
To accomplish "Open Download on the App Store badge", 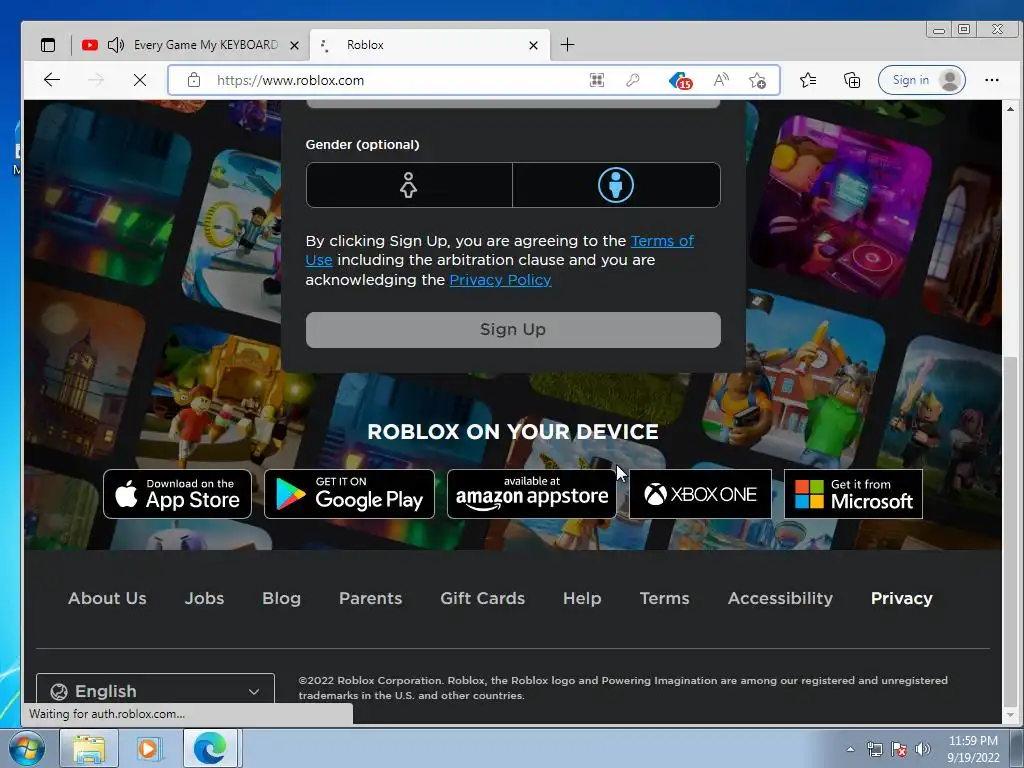I will coord(178,494).
